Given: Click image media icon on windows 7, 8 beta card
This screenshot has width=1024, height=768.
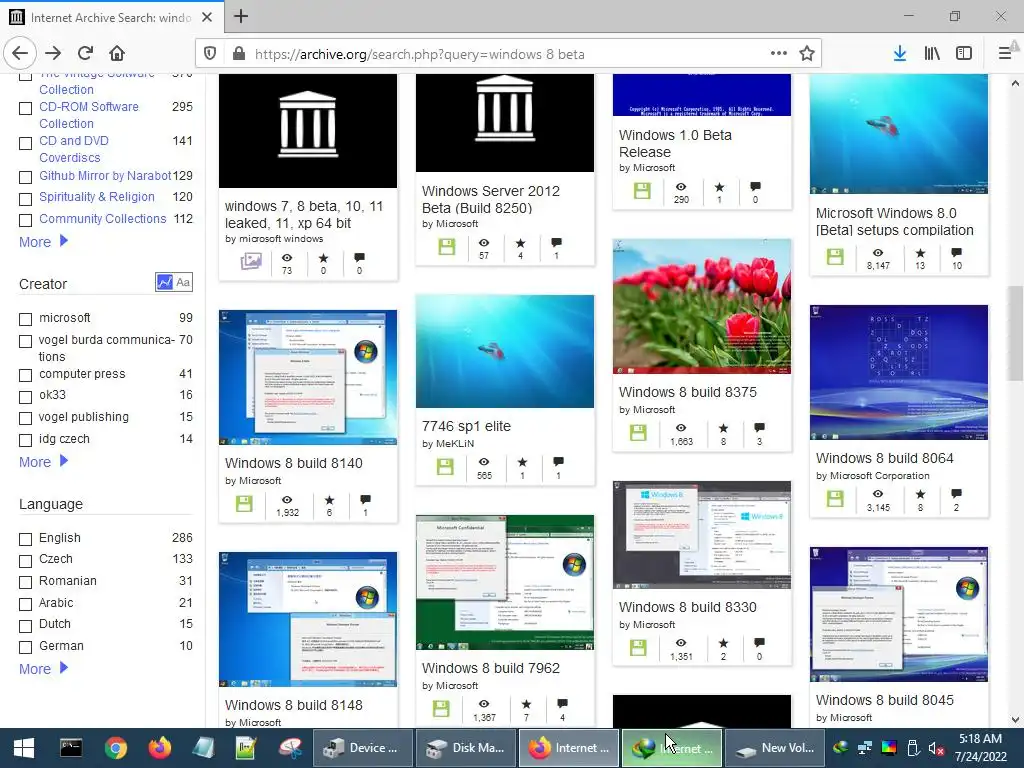Looking at the screenshot, I should (x=251, y=261).
